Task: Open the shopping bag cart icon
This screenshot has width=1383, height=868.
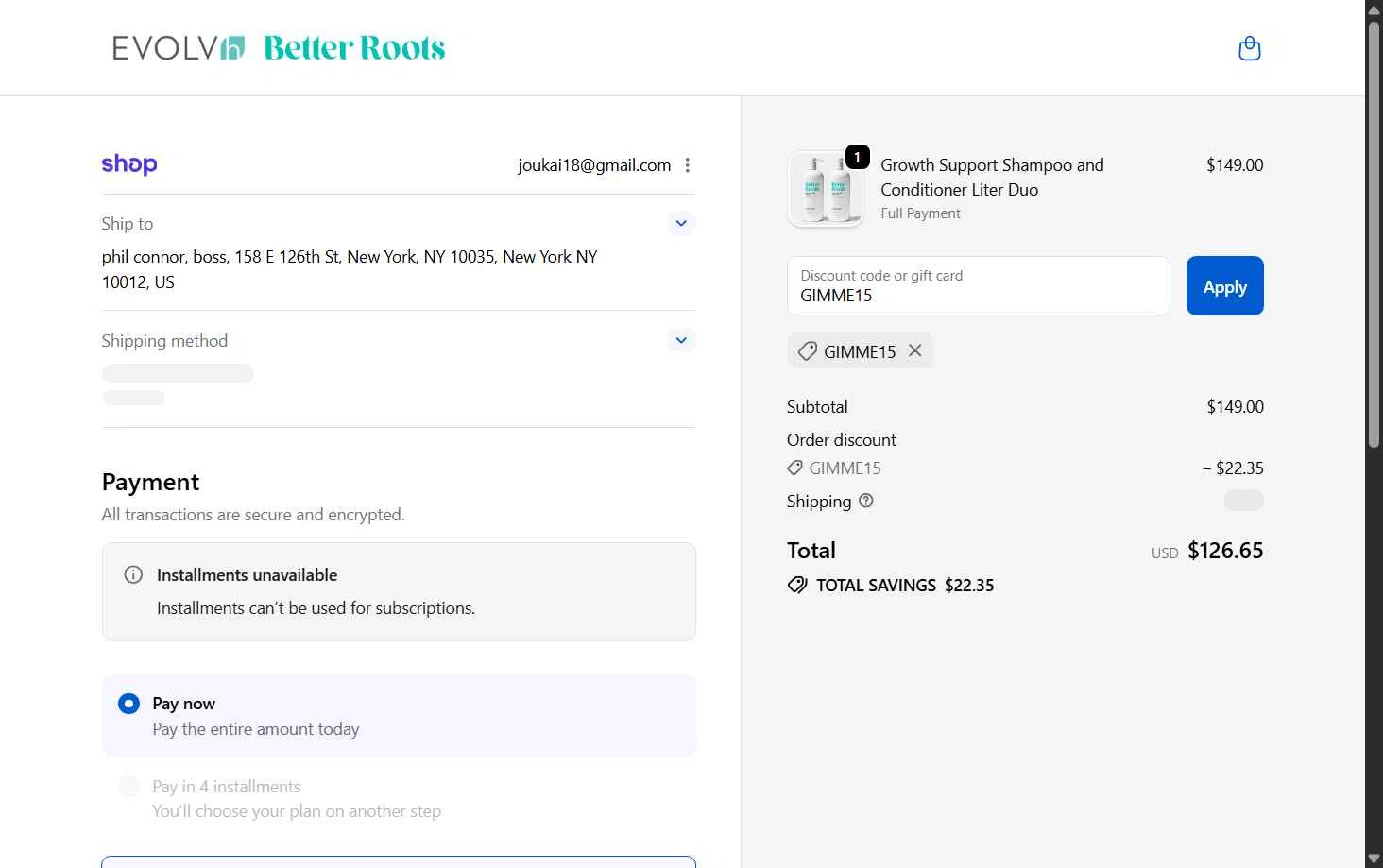Action: click(1249, 48)
